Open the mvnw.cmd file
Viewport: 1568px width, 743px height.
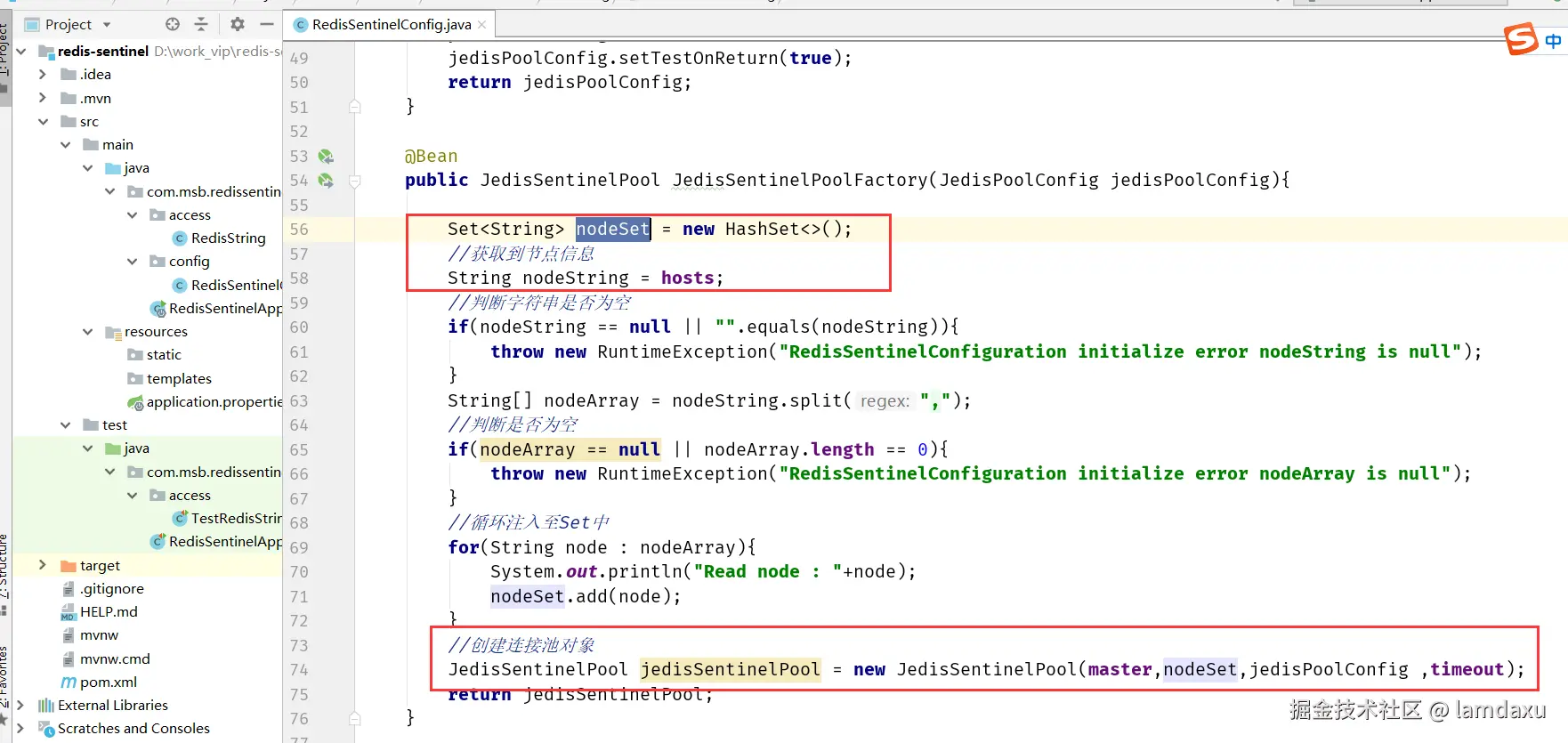[106, 659]
